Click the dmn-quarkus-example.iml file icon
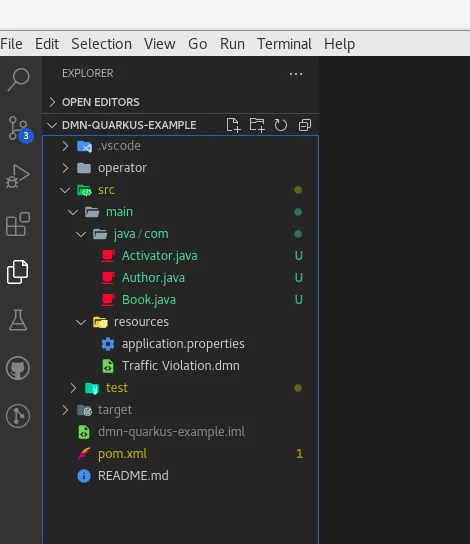470x544 pixels. (84, 432)
